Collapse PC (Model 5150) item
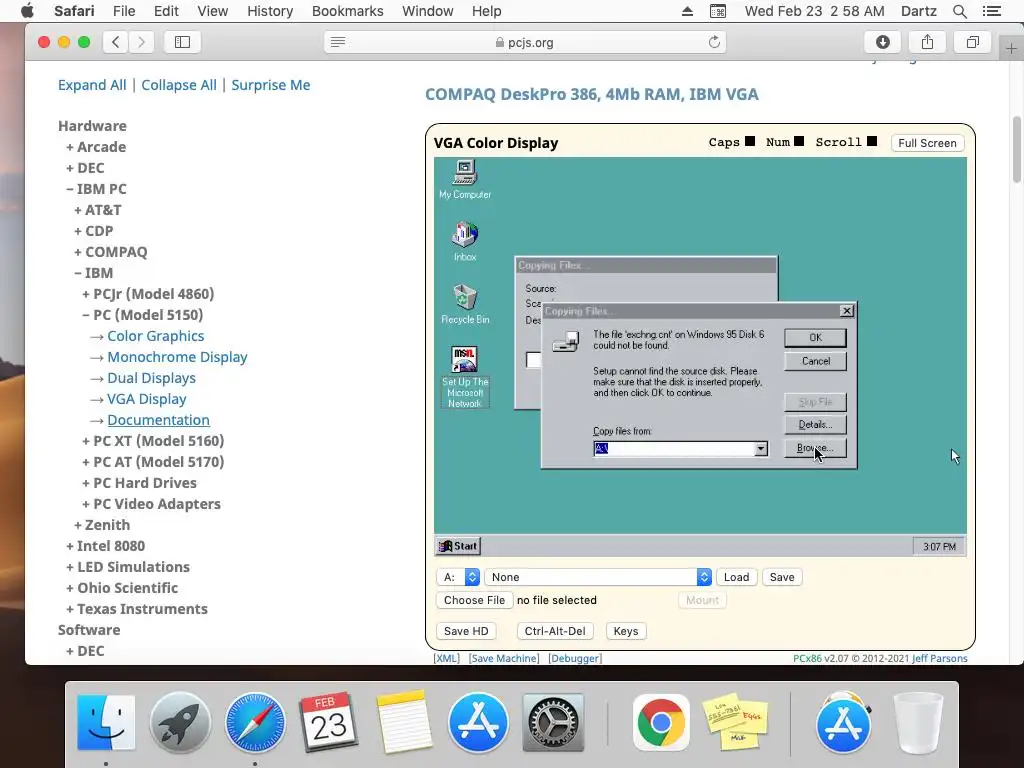 pyautogui.click(x=142, y=315)
